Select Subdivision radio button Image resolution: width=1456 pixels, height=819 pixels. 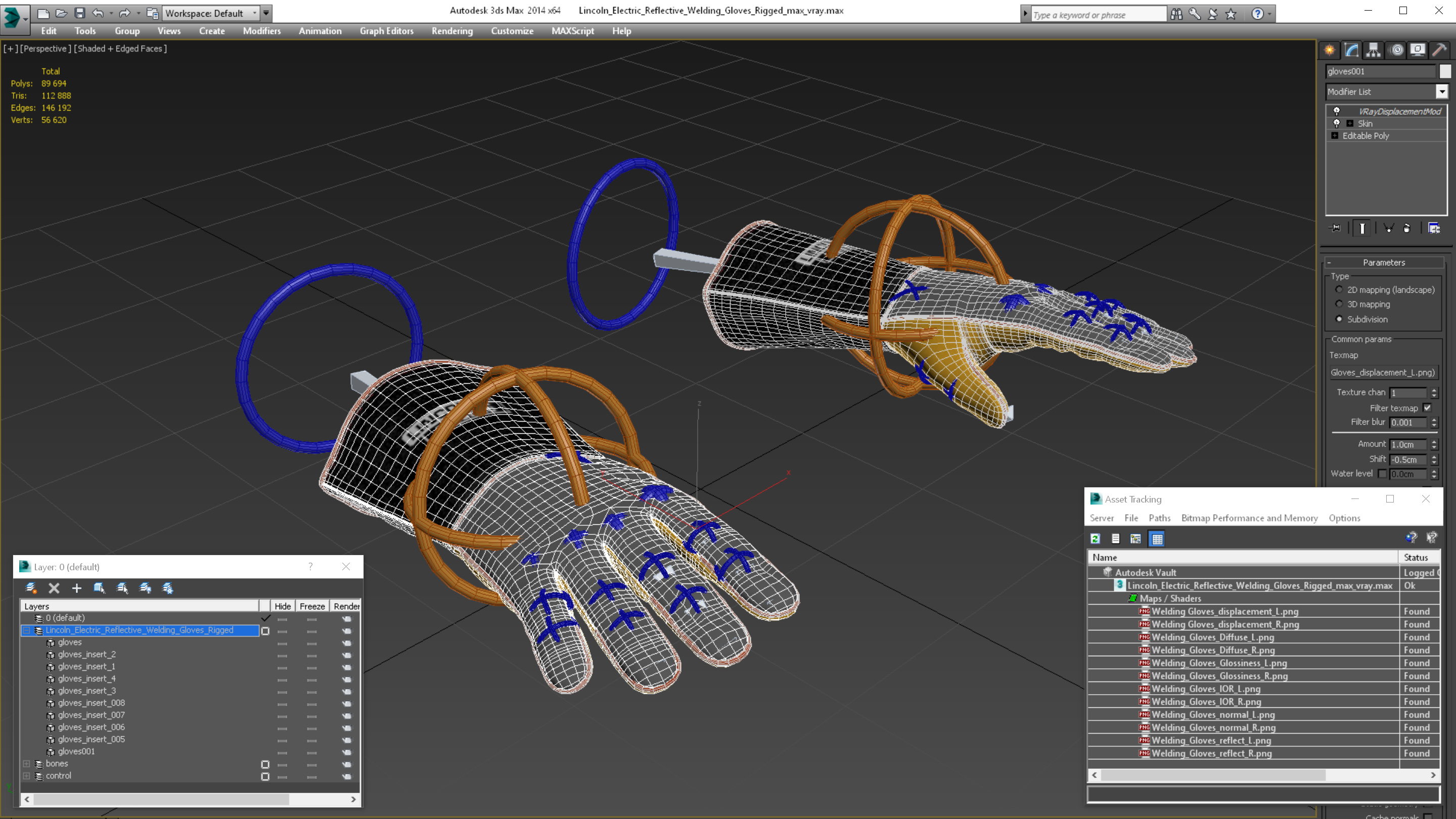(1339, 319)
